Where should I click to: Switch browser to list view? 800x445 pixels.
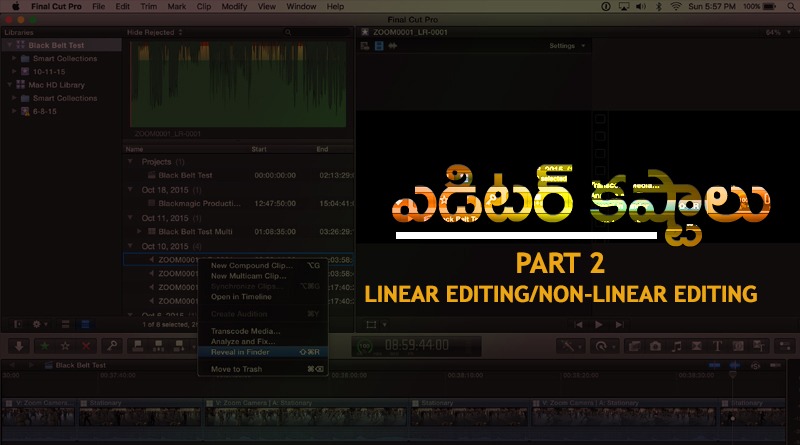coord(84,324)
